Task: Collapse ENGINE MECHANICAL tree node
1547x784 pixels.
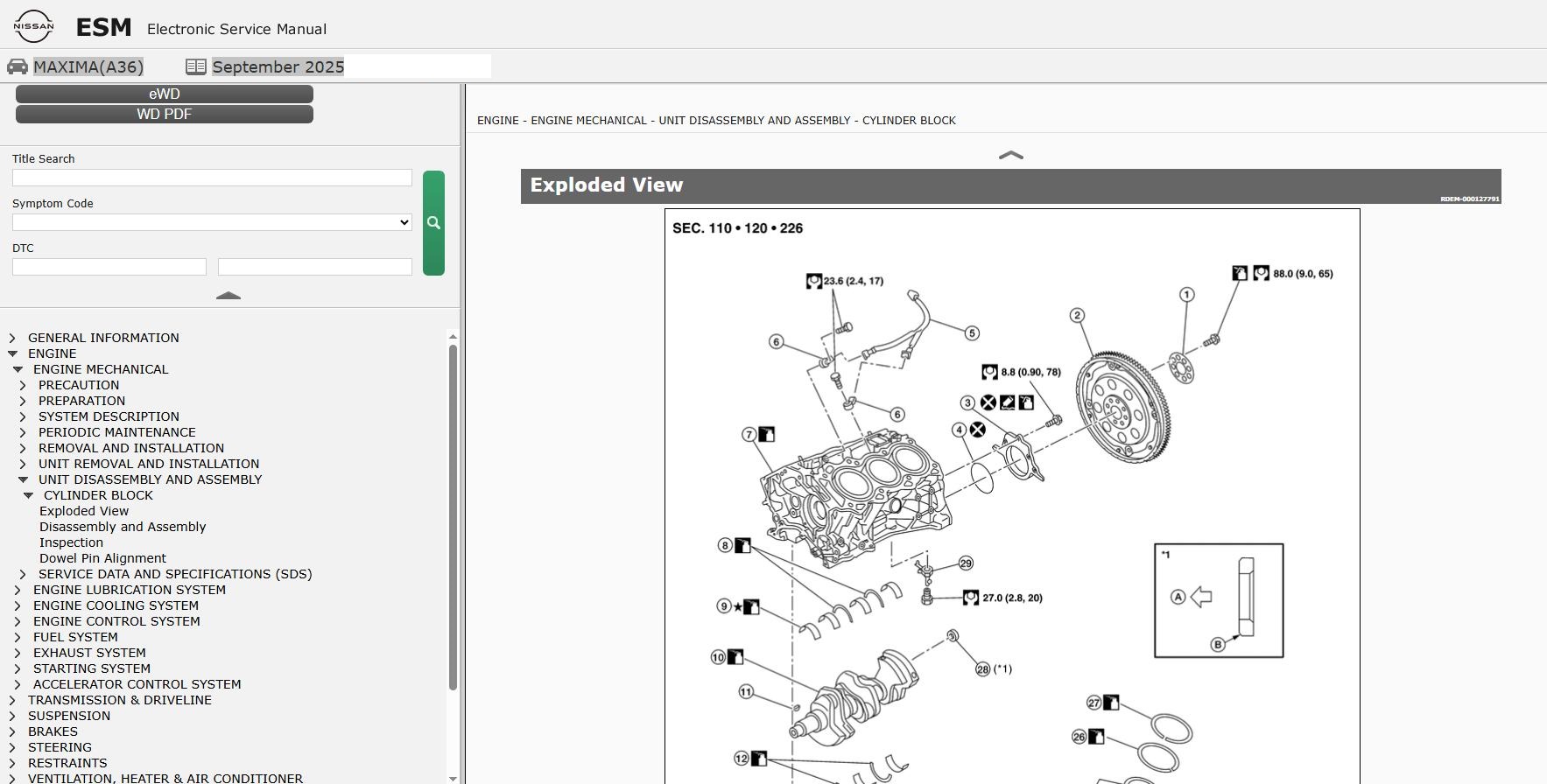Action: (x=18, y=369)
